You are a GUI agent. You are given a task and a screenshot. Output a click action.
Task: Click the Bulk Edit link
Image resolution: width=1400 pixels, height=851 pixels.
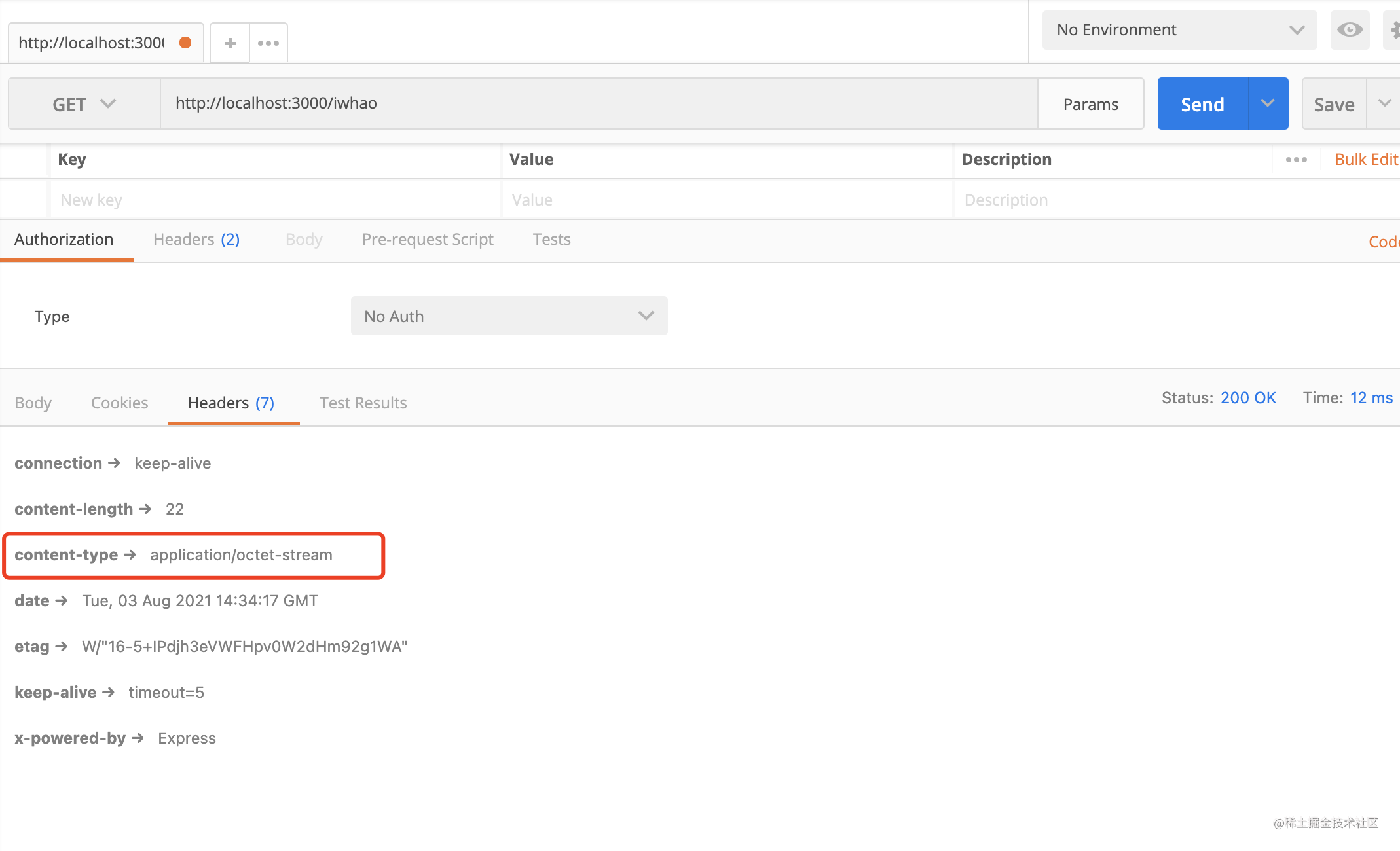(x=1366, y=160)
